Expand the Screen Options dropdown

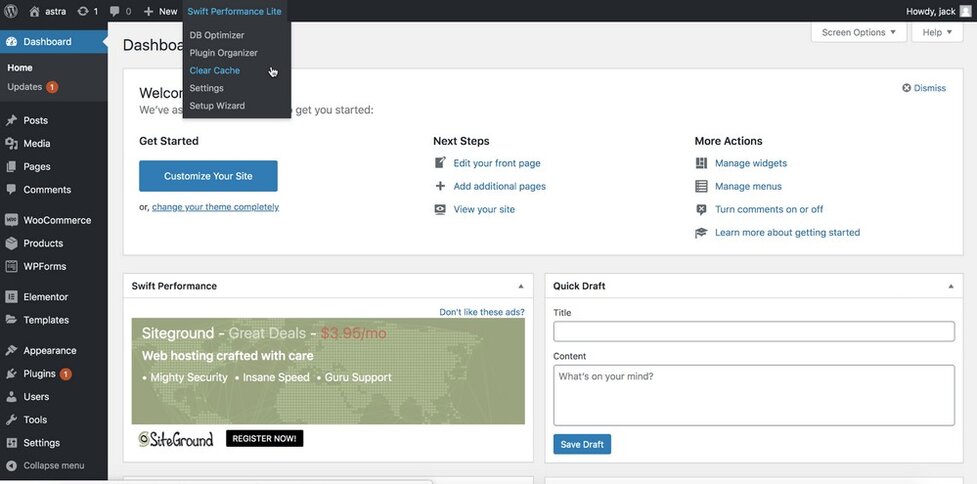859,32
